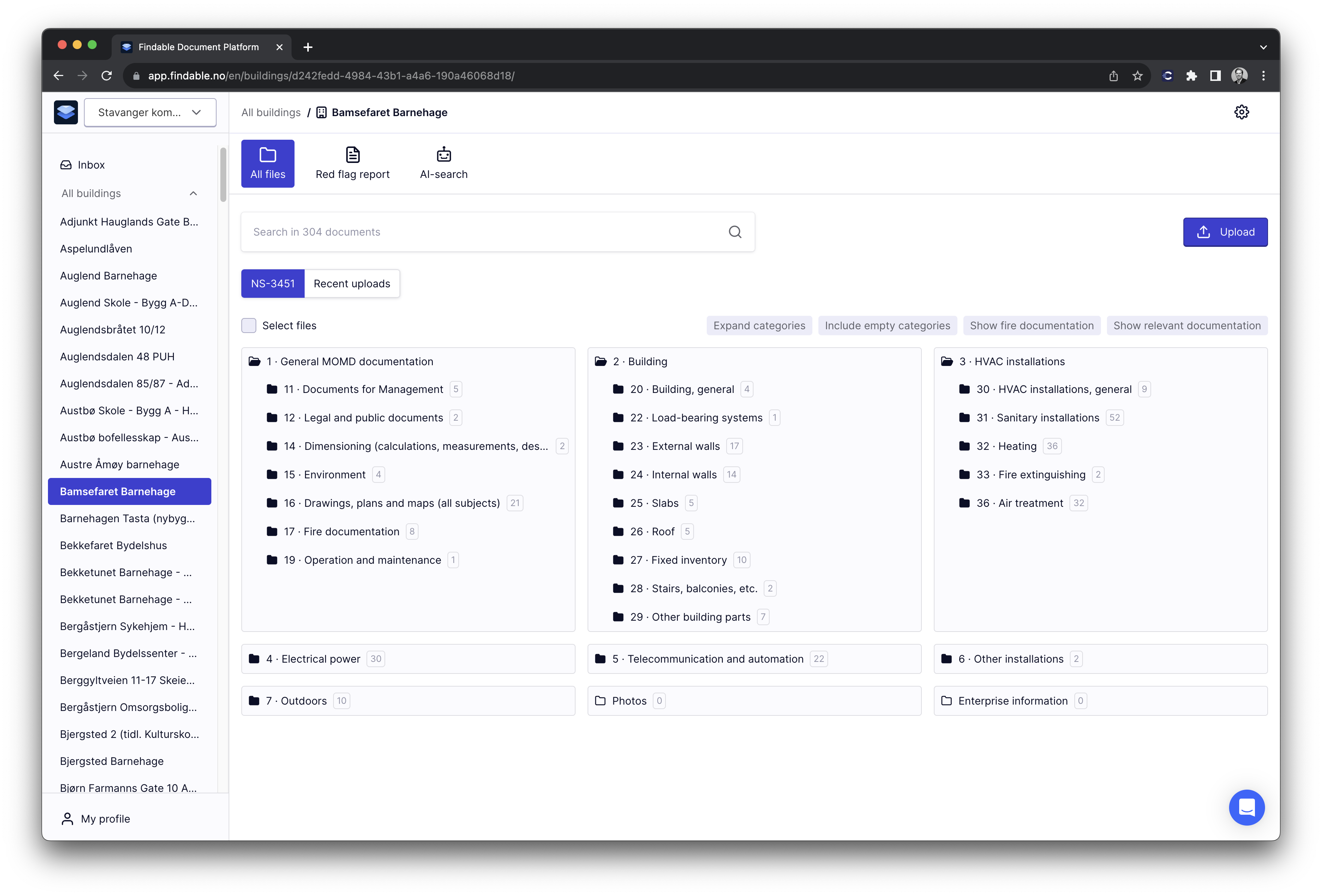The height and width of the screenshot is (896, 1322).
Task: Click the search magnifier icon
Action: tap(735, 232)
